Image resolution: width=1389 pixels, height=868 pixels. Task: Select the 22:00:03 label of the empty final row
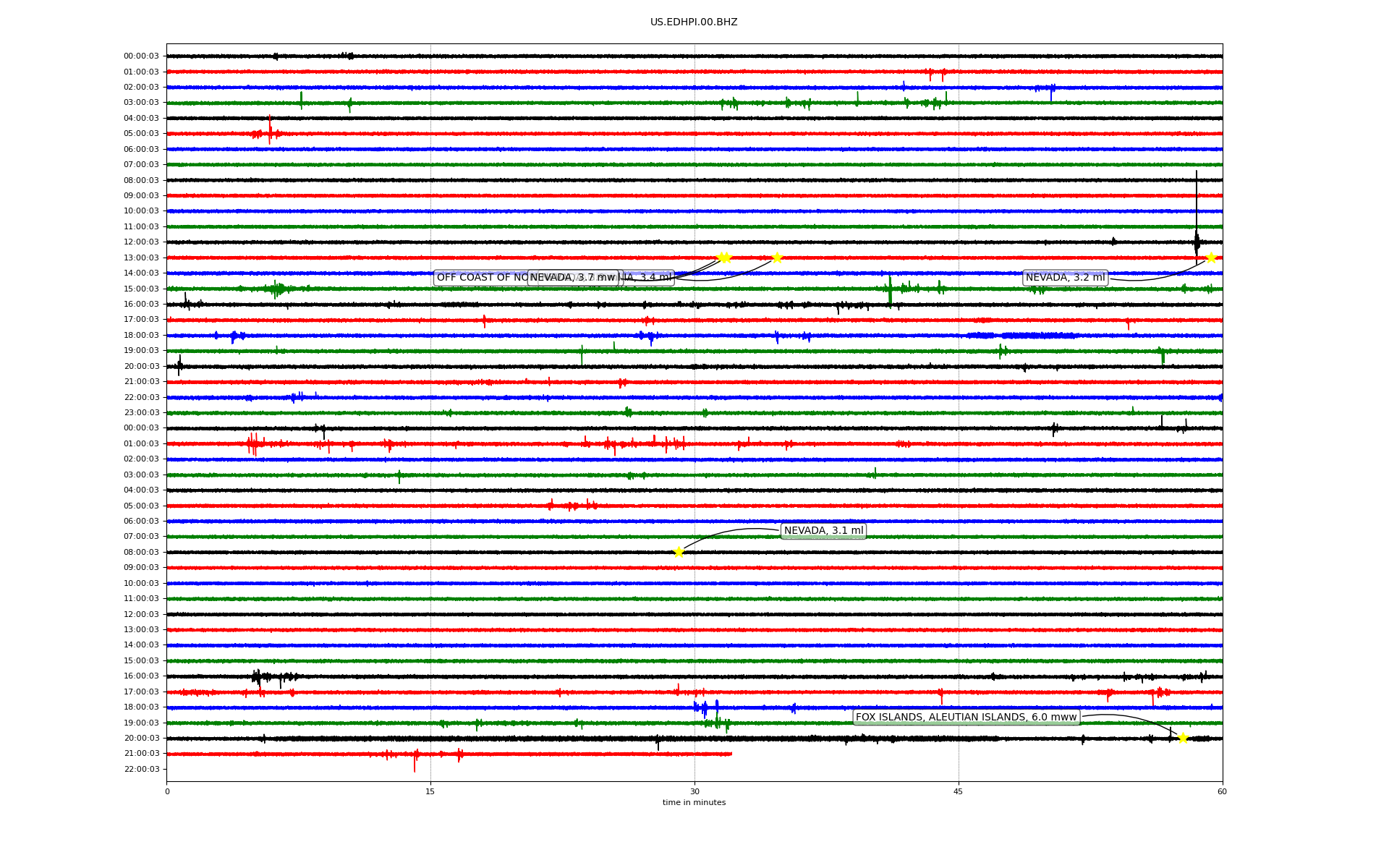tap(141, 770)
